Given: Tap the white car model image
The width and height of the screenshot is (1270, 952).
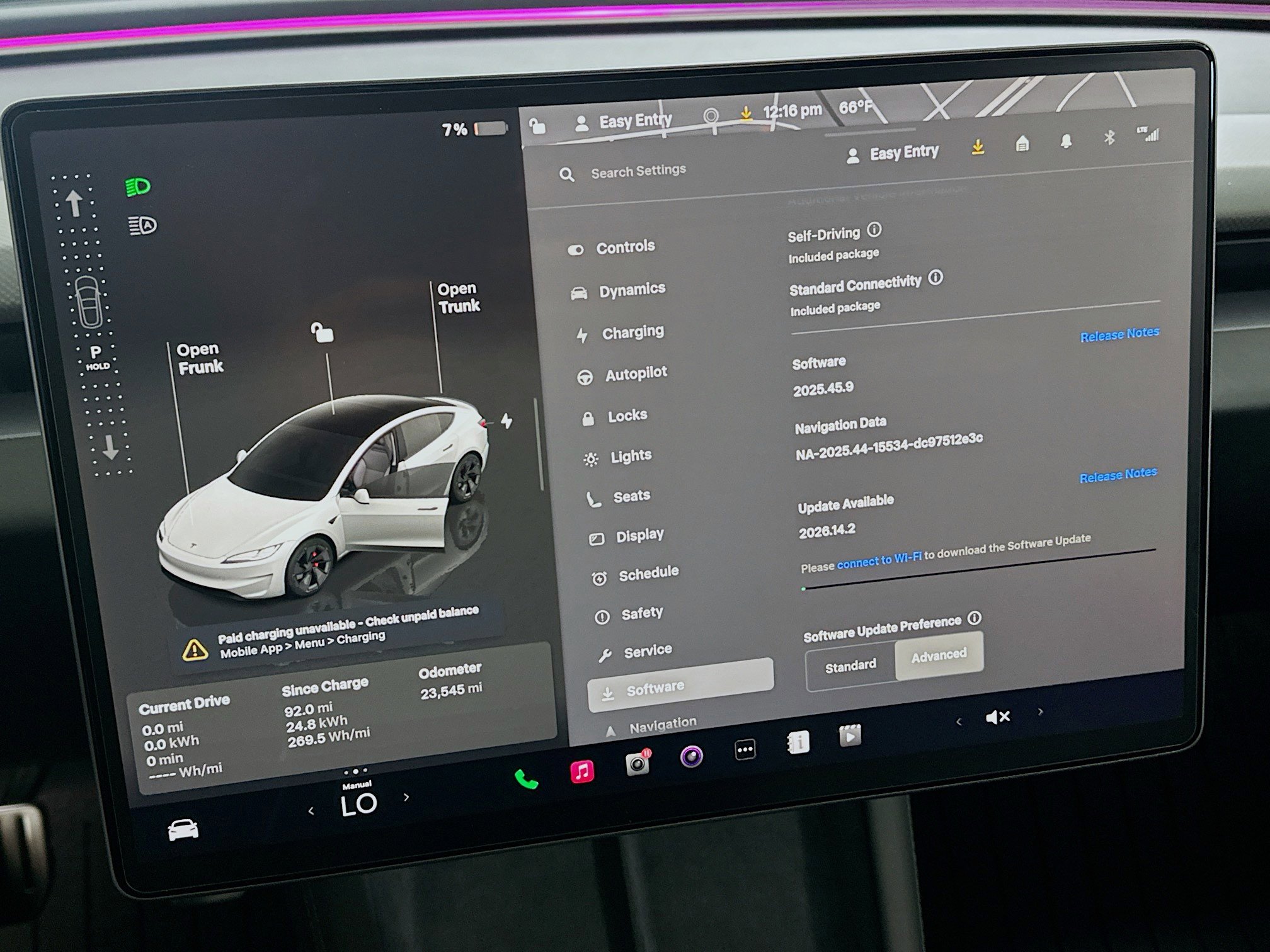Looking at the screenshot, I should pos(323,497).
